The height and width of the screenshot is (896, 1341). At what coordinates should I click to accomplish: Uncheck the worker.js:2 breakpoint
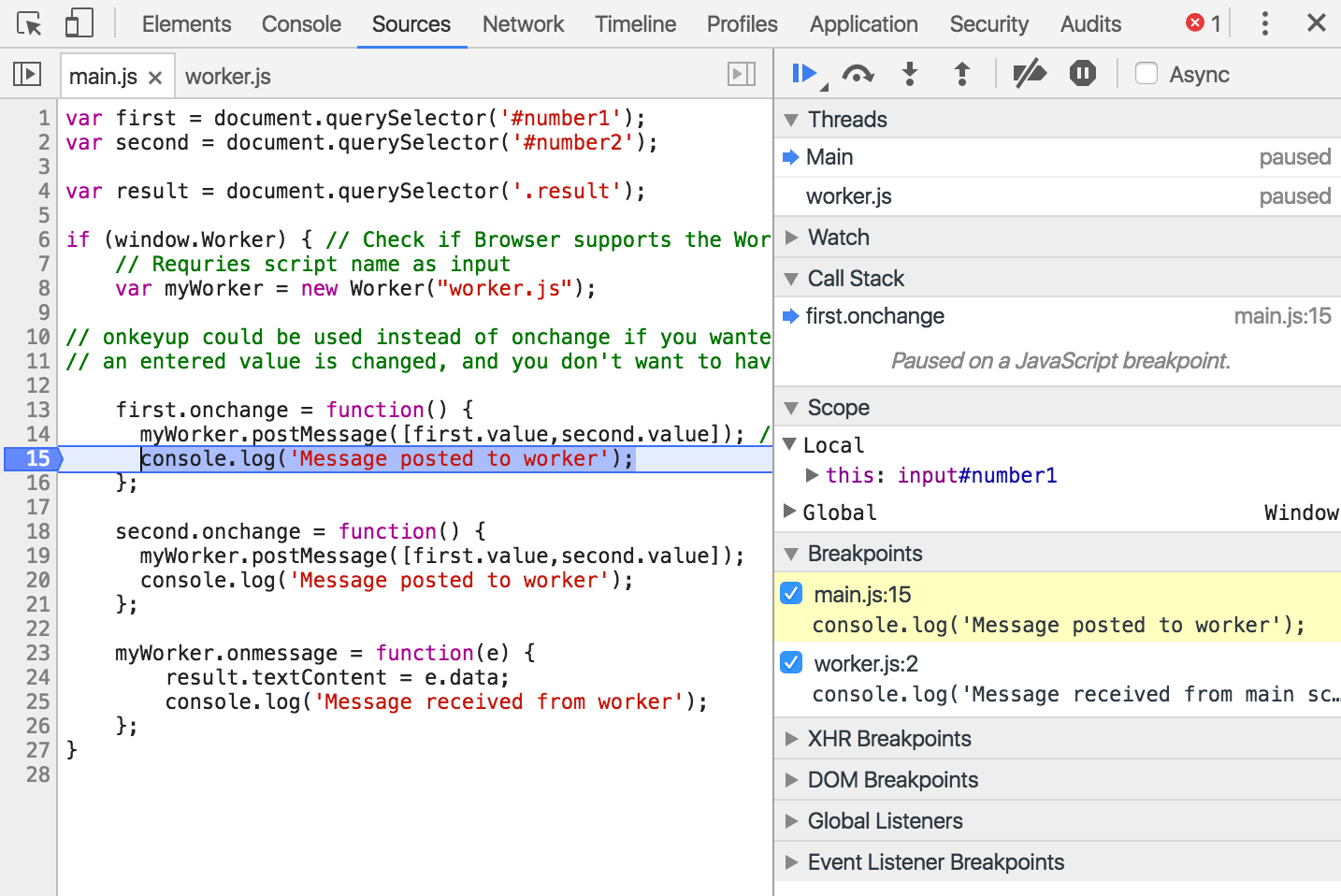tap(791, 662)
